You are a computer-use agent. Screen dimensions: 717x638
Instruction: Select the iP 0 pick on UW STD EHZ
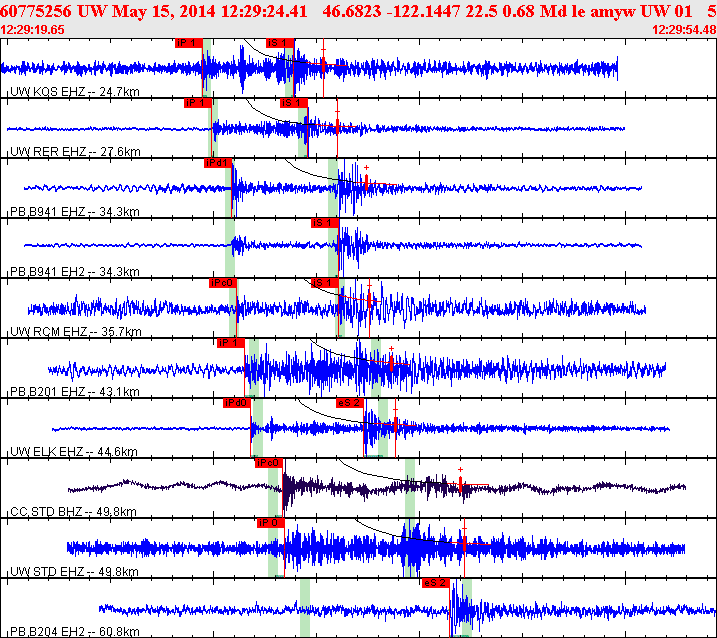pos(270,523)
